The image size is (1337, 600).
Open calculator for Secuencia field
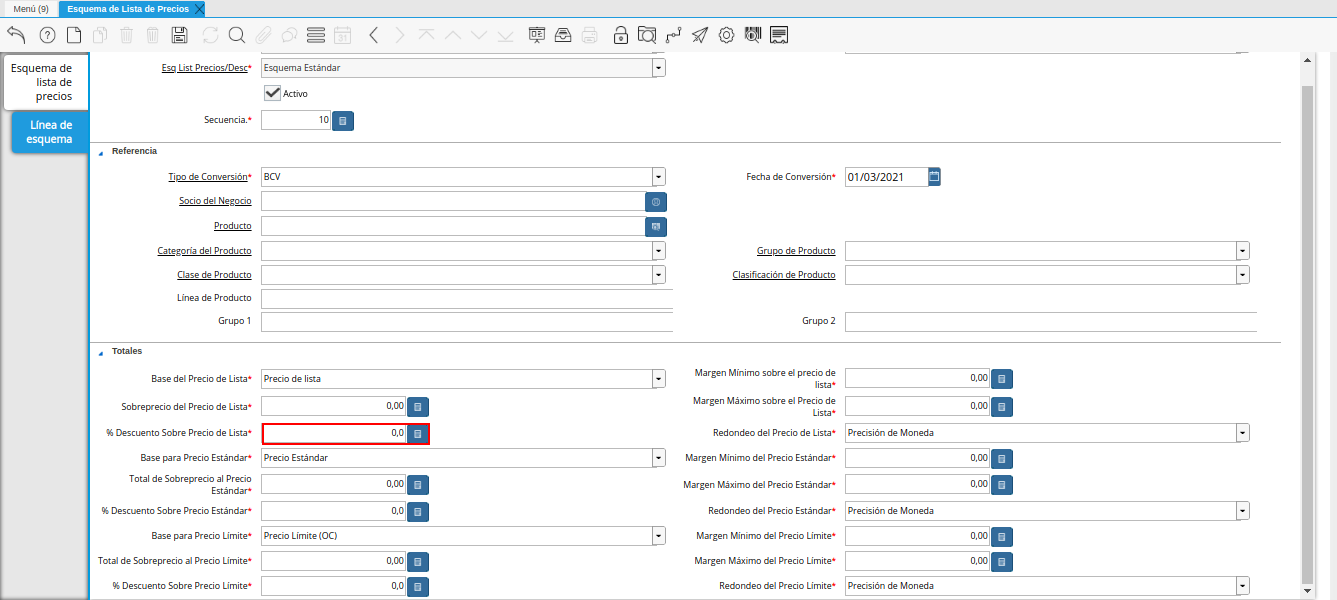343,121
